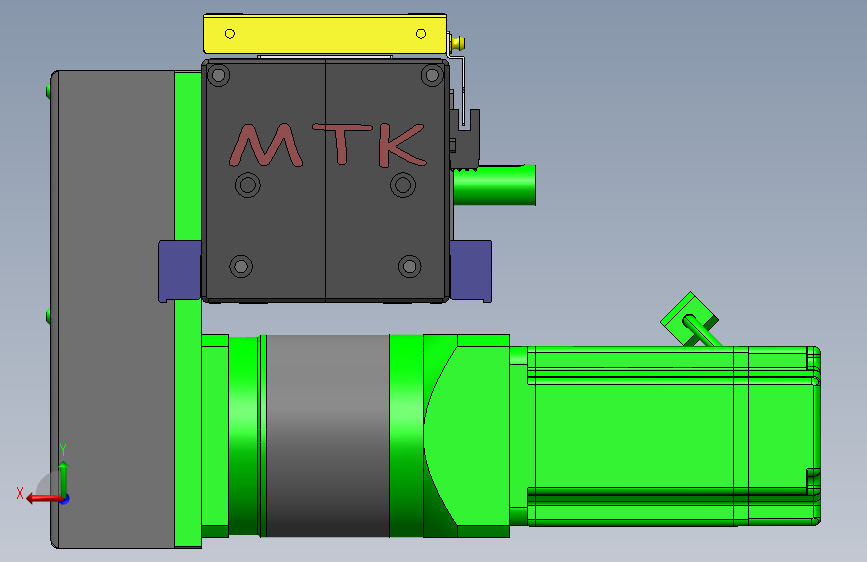Pick the angled green connector on the motor
Image resolution: width=867 pixels, height=562 pixels.
click(690, 319)
